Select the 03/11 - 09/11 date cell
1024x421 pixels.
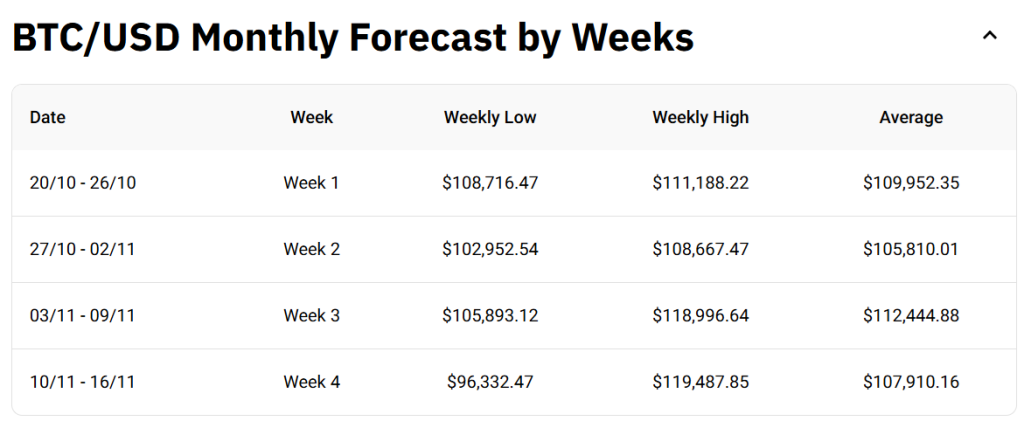82,316
